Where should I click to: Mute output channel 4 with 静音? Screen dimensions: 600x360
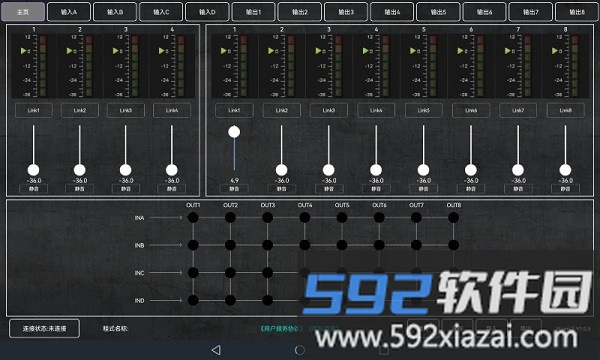click(x=376, y=189)
